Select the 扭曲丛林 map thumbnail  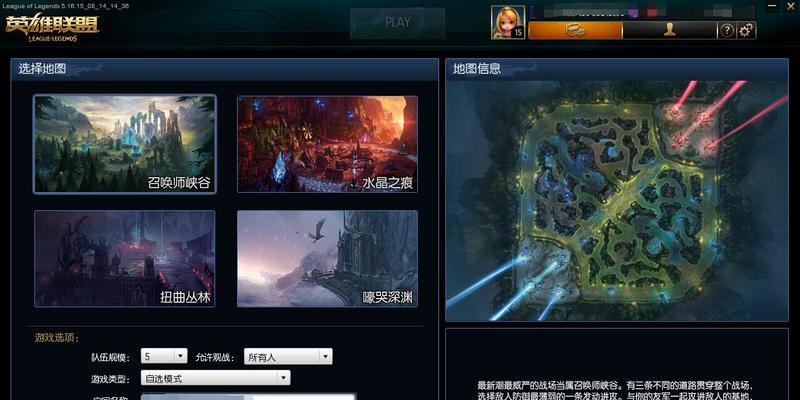(124, 259)
